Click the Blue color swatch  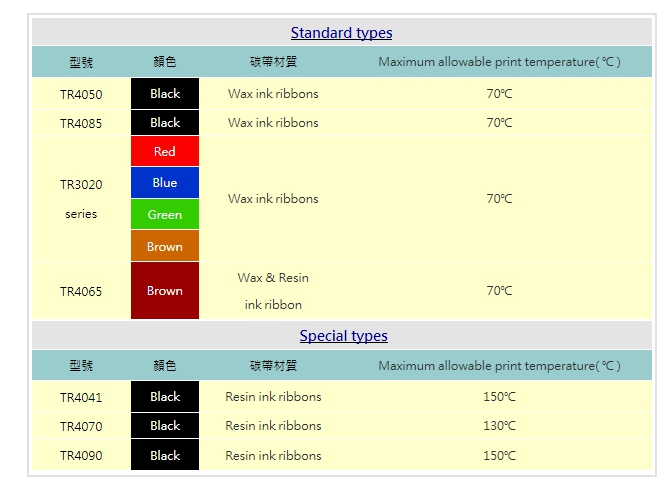point(165,183)
